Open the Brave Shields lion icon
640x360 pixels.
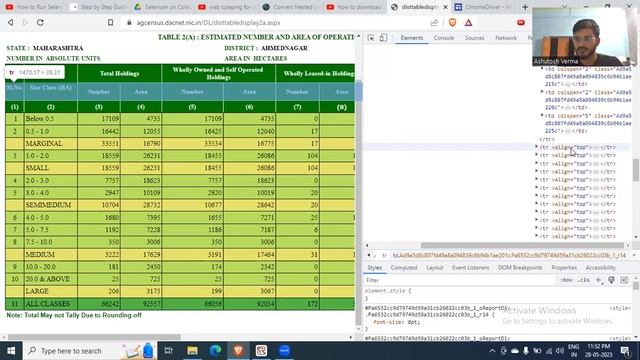(x=452, y=23)
